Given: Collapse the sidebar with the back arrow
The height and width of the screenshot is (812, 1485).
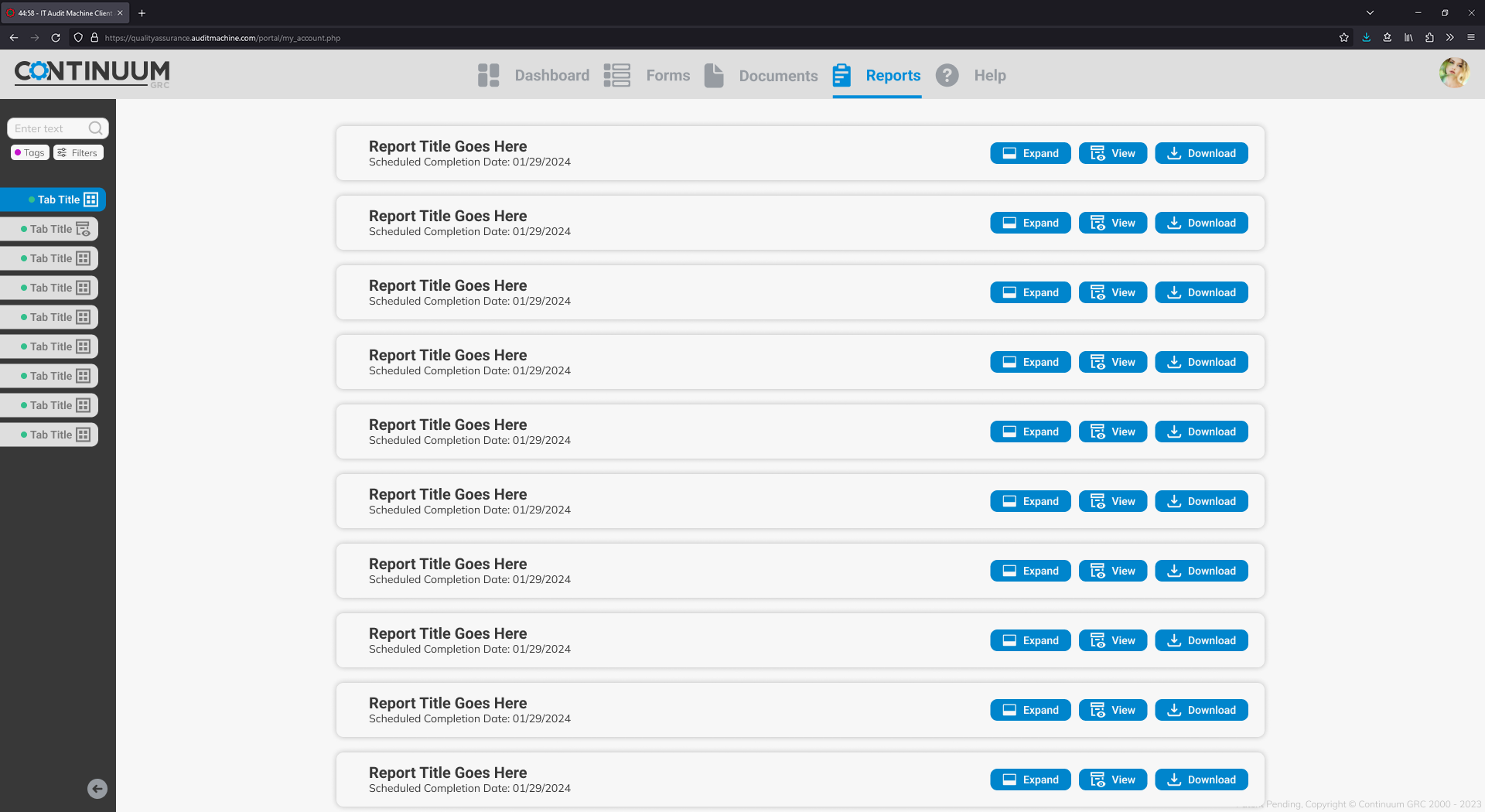Looking at the screenshot, I should (x=97, y=789).
